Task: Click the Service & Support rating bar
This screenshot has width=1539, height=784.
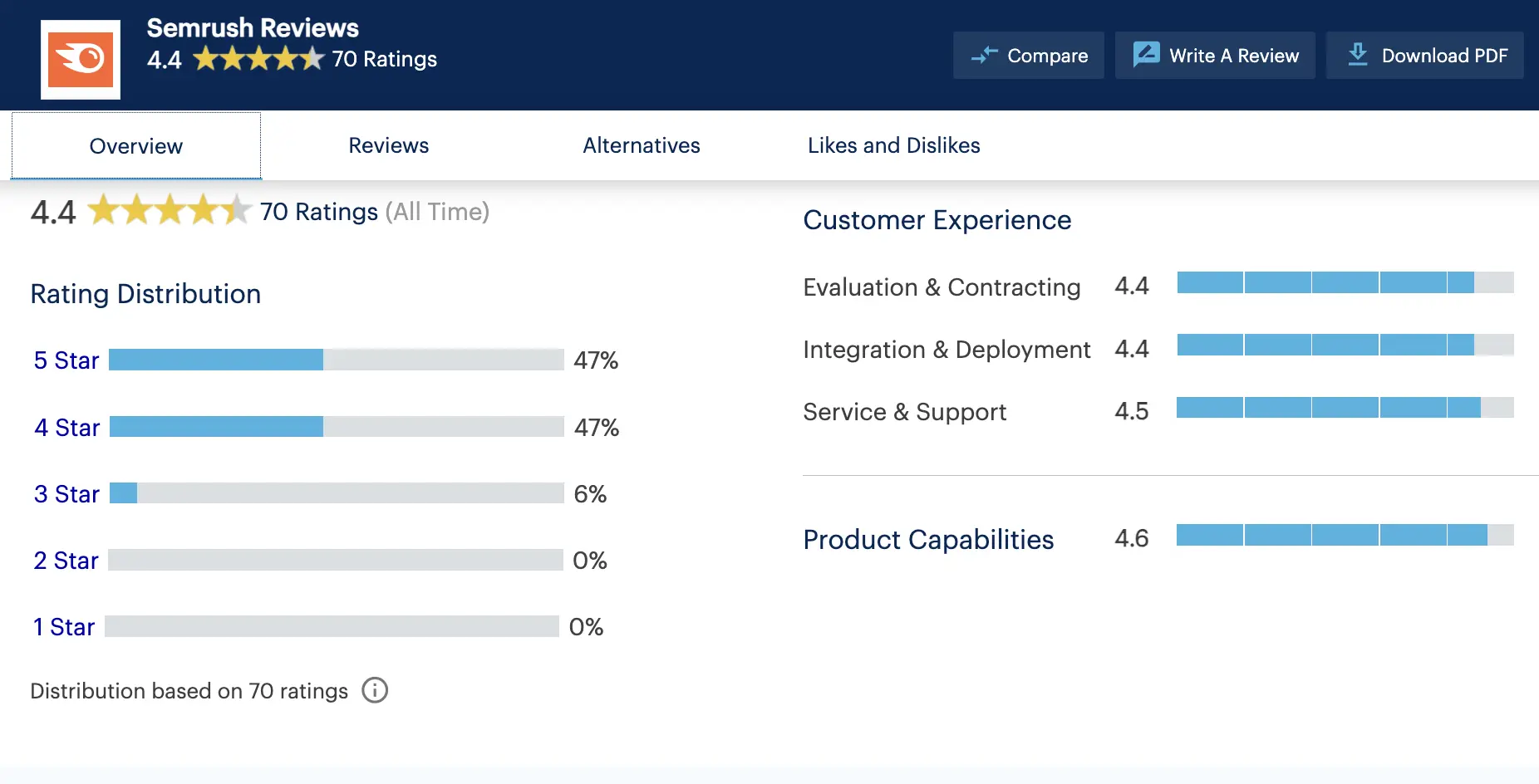Action: coord(1345,408)
